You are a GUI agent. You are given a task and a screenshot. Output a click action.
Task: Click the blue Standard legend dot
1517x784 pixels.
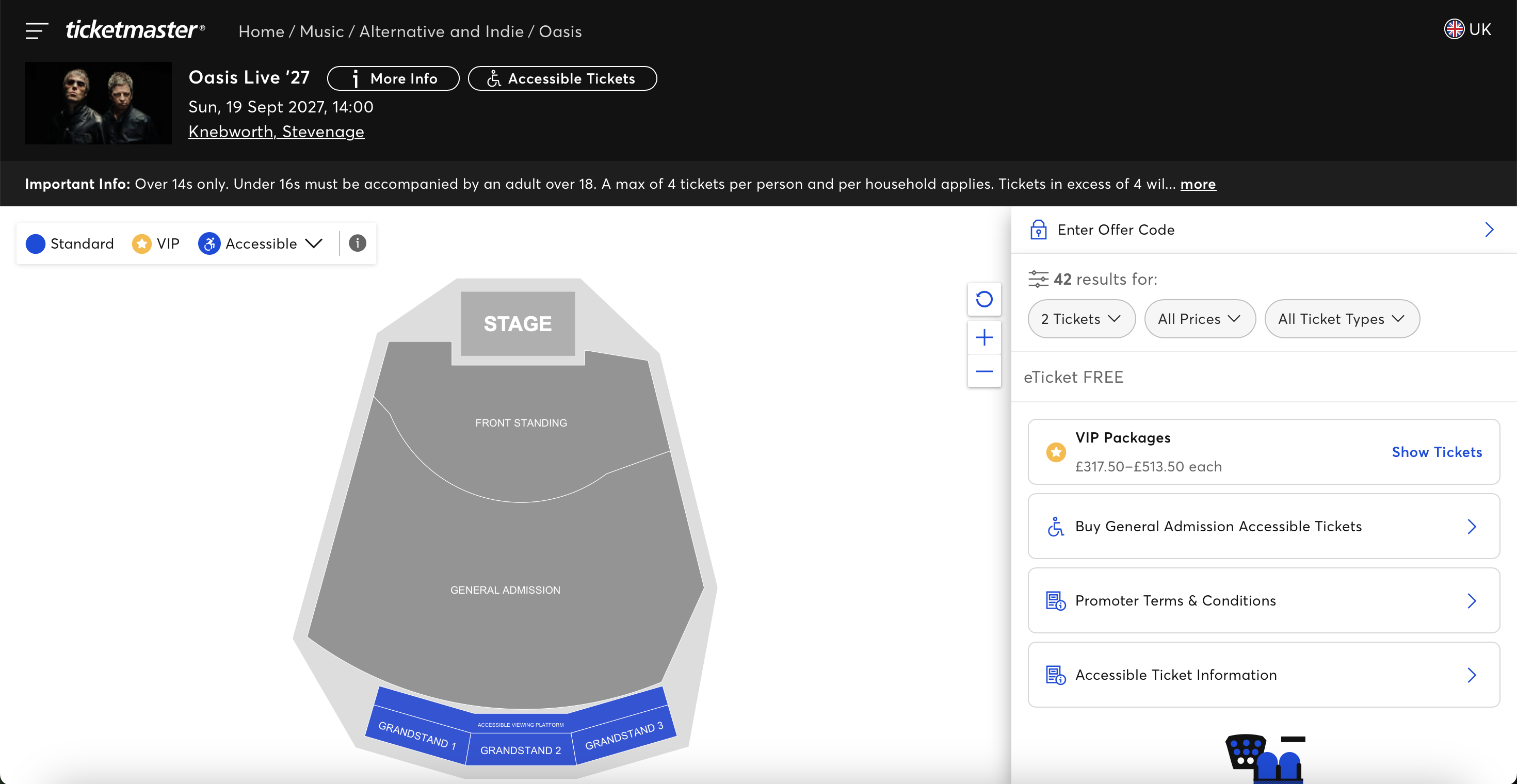(35, 243)
